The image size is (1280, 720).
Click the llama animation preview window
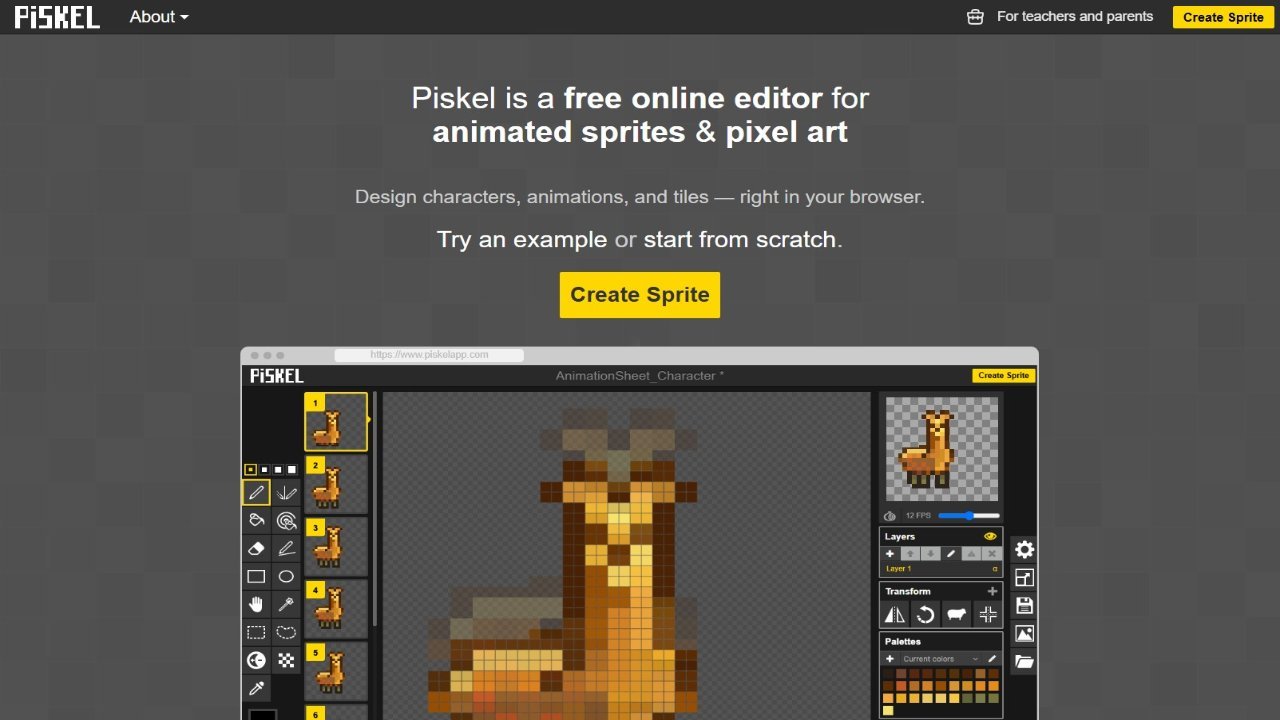[x=942, y=449]
